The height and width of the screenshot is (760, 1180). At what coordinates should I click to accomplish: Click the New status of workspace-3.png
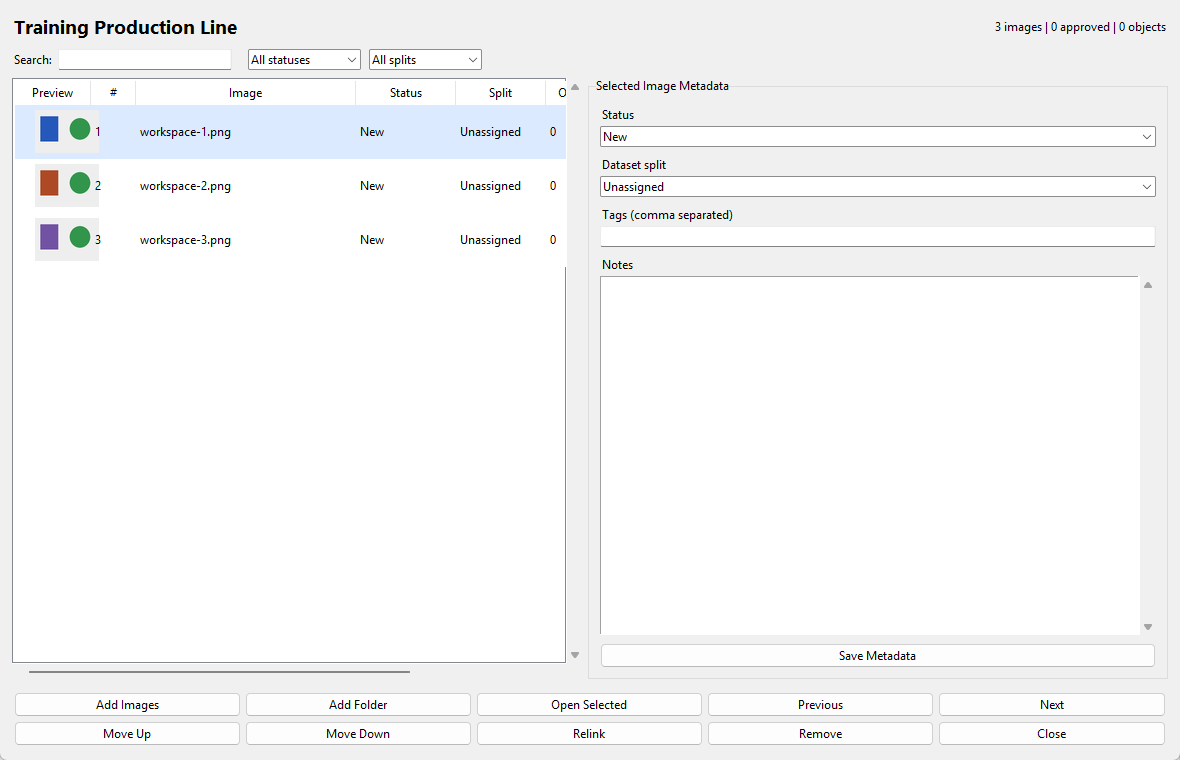(x=372, y=240)
